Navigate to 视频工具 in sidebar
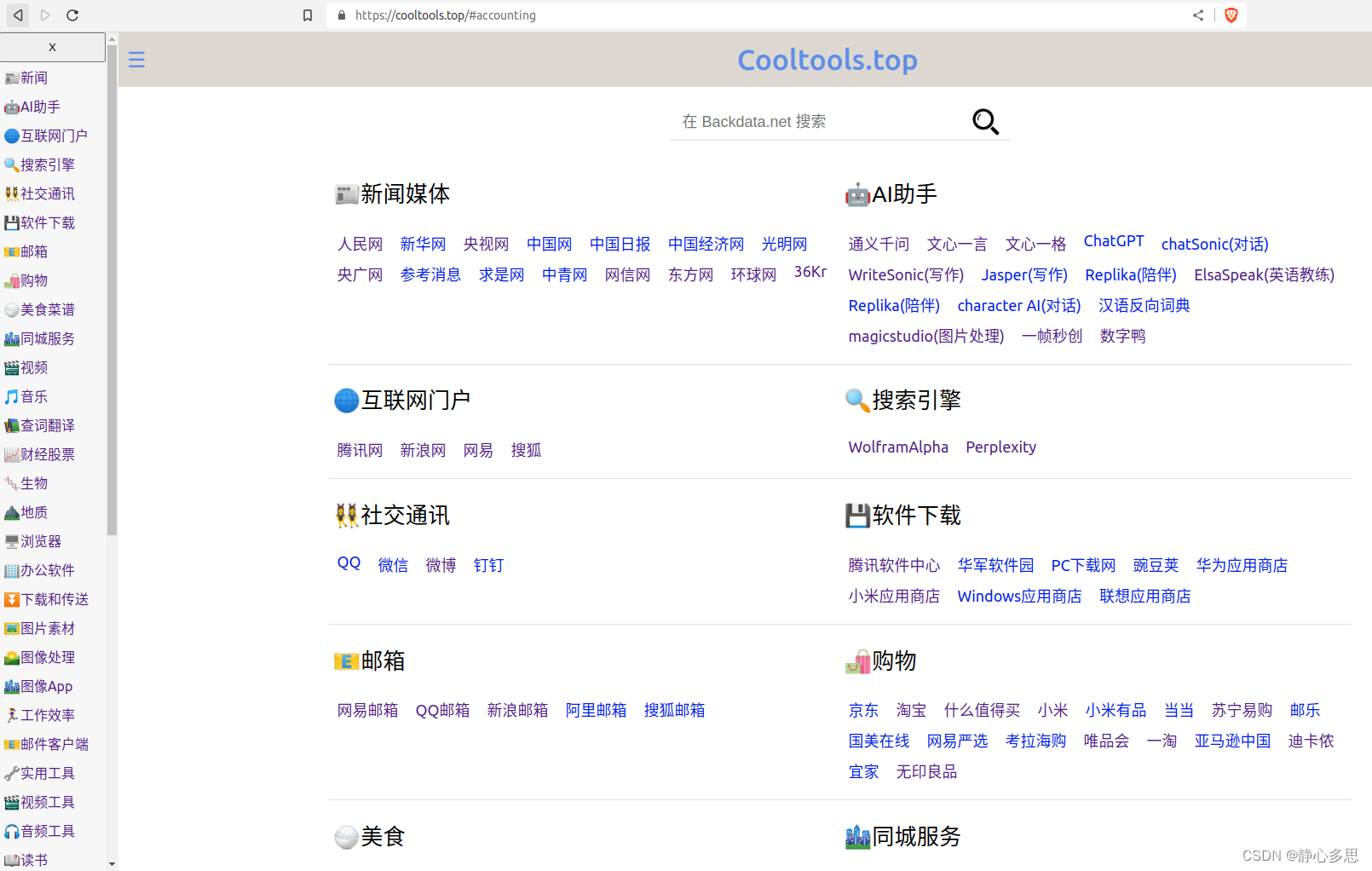The image size is (1372, 871). (x=39, y=802)
